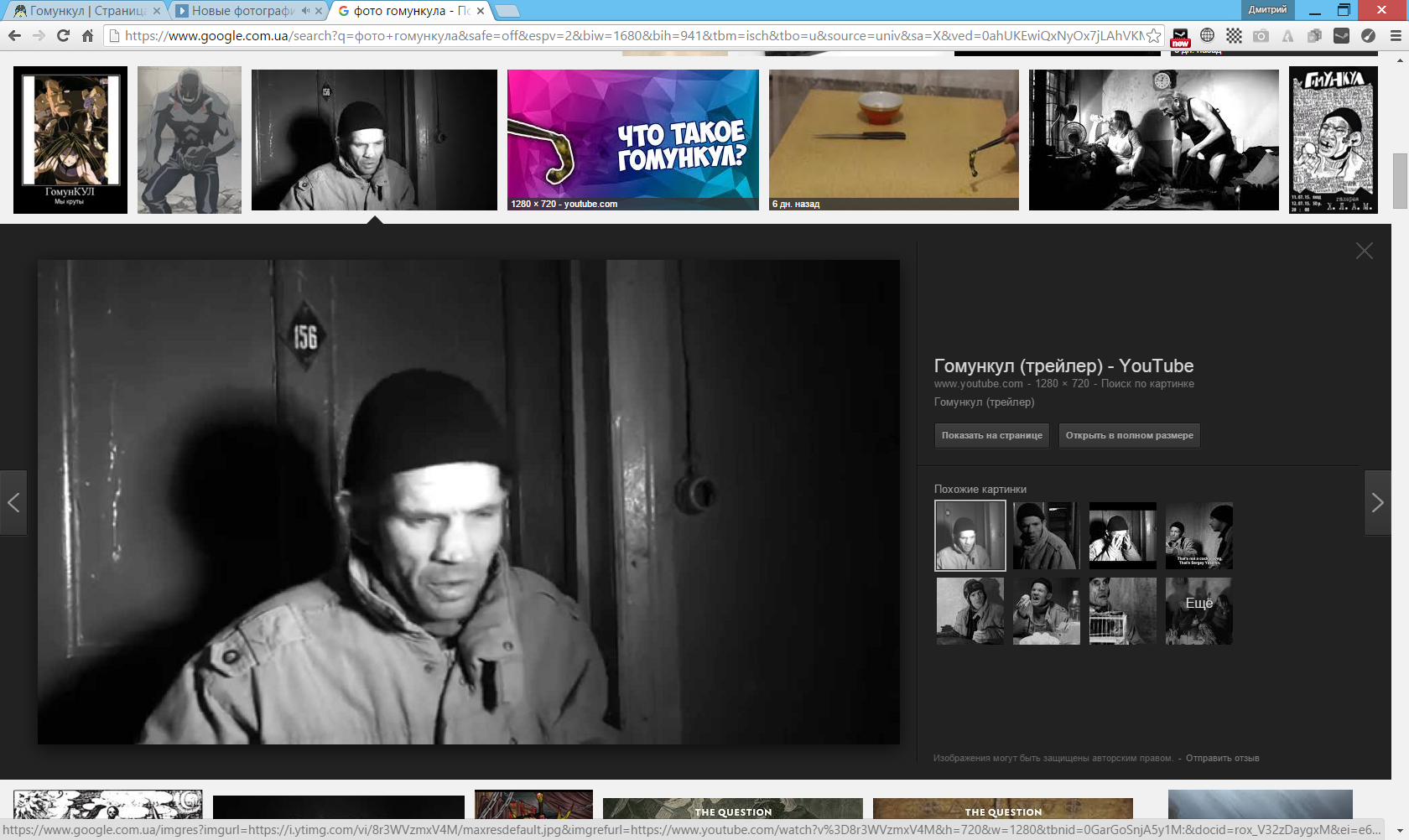The height and width of the screenshot is (840, 1409).
Task: Open the black-and-white room scene thumbnail
Action: (x=1154, y=140)
